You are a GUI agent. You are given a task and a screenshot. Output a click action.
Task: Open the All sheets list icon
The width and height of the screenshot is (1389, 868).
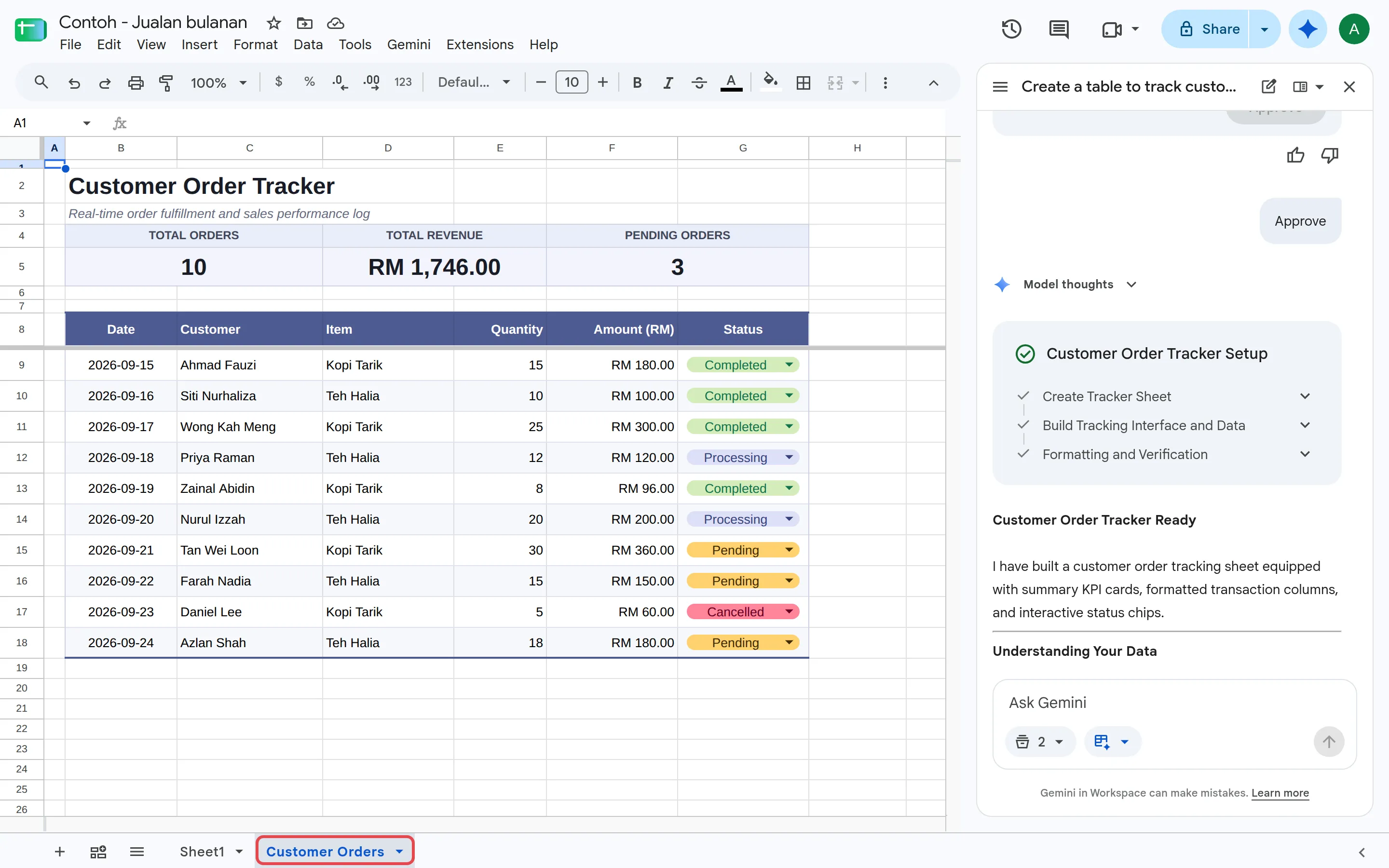[136, 851]
